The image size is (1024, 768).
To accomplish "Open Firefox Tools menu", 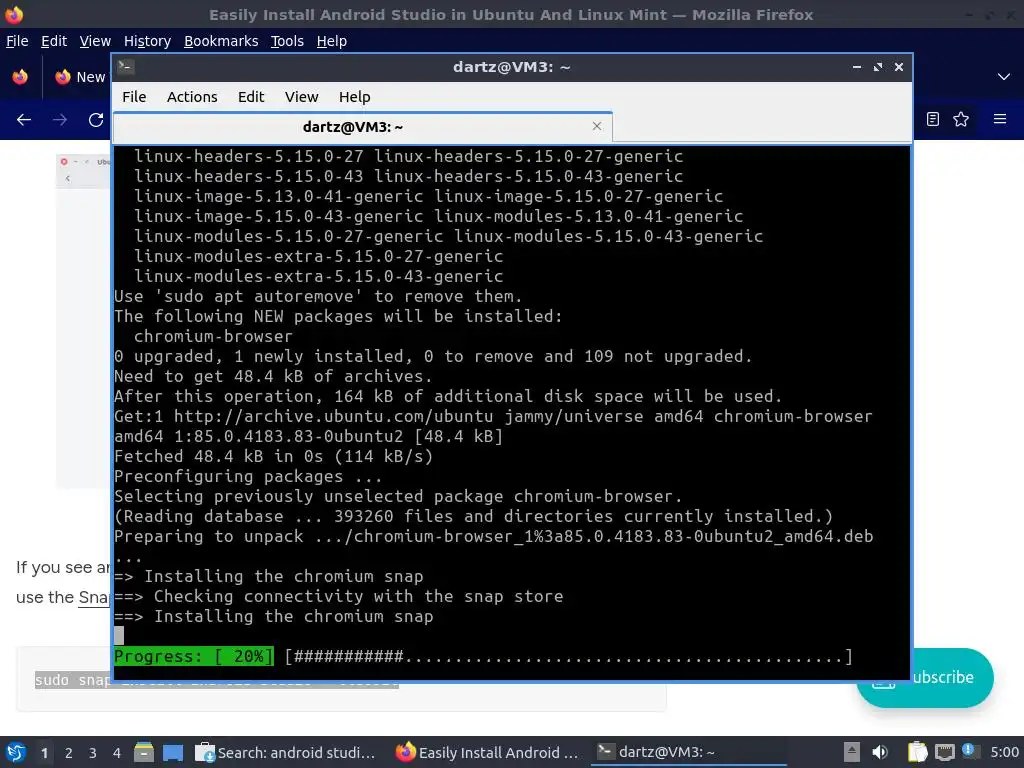I will (x=287, y=41).
